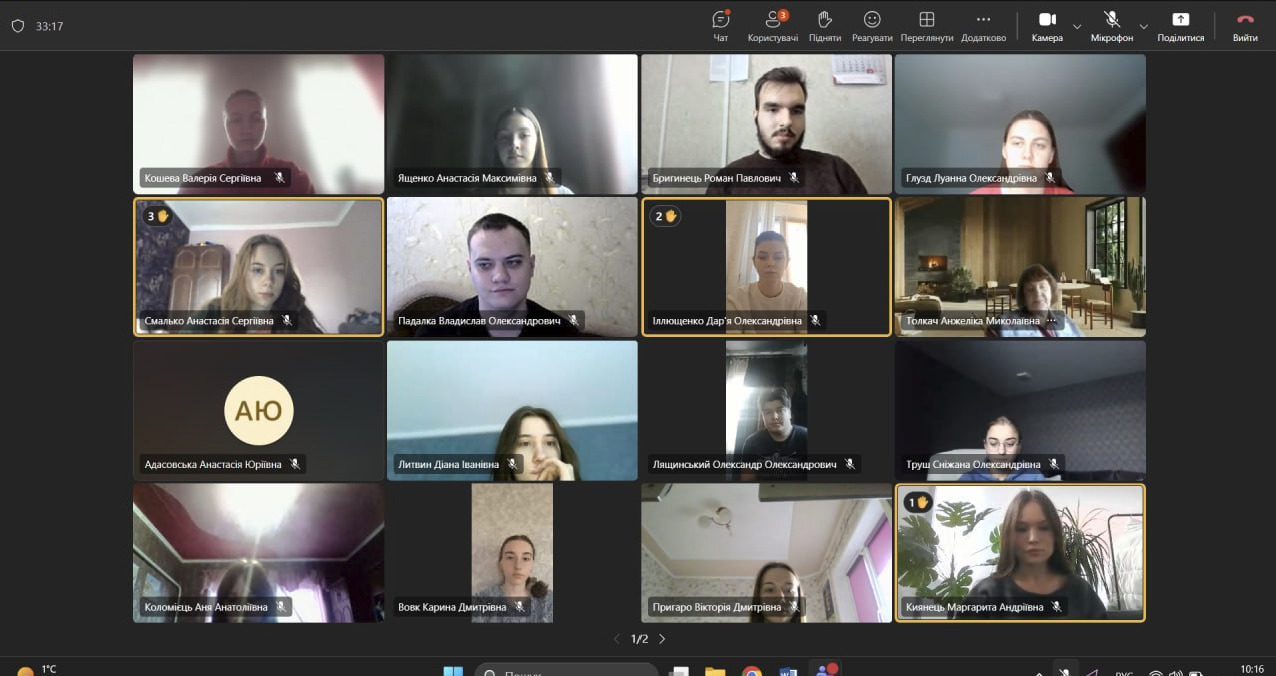The height and width of the screenshot is (676, 1276).
Task: Select Адасовська Анастасія's AЮ avatar tile
Action: 258,410
